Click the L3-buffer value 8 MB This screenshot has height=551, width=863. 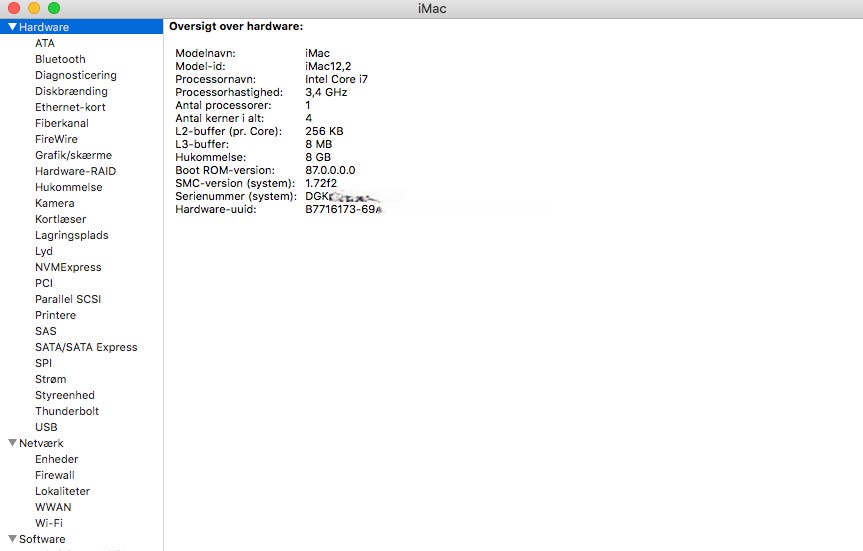tap(319, 144)
